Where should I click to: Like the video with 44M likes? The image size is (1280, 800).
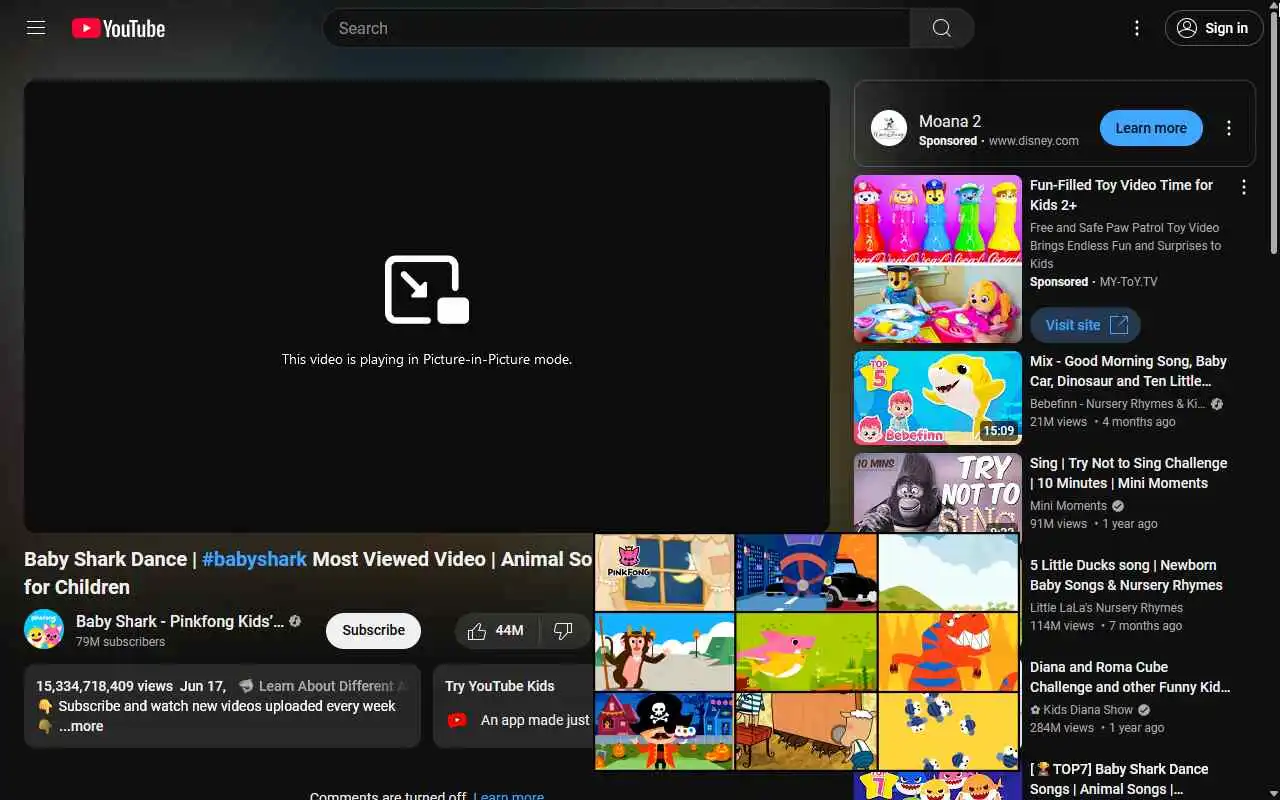coord(497,630)
